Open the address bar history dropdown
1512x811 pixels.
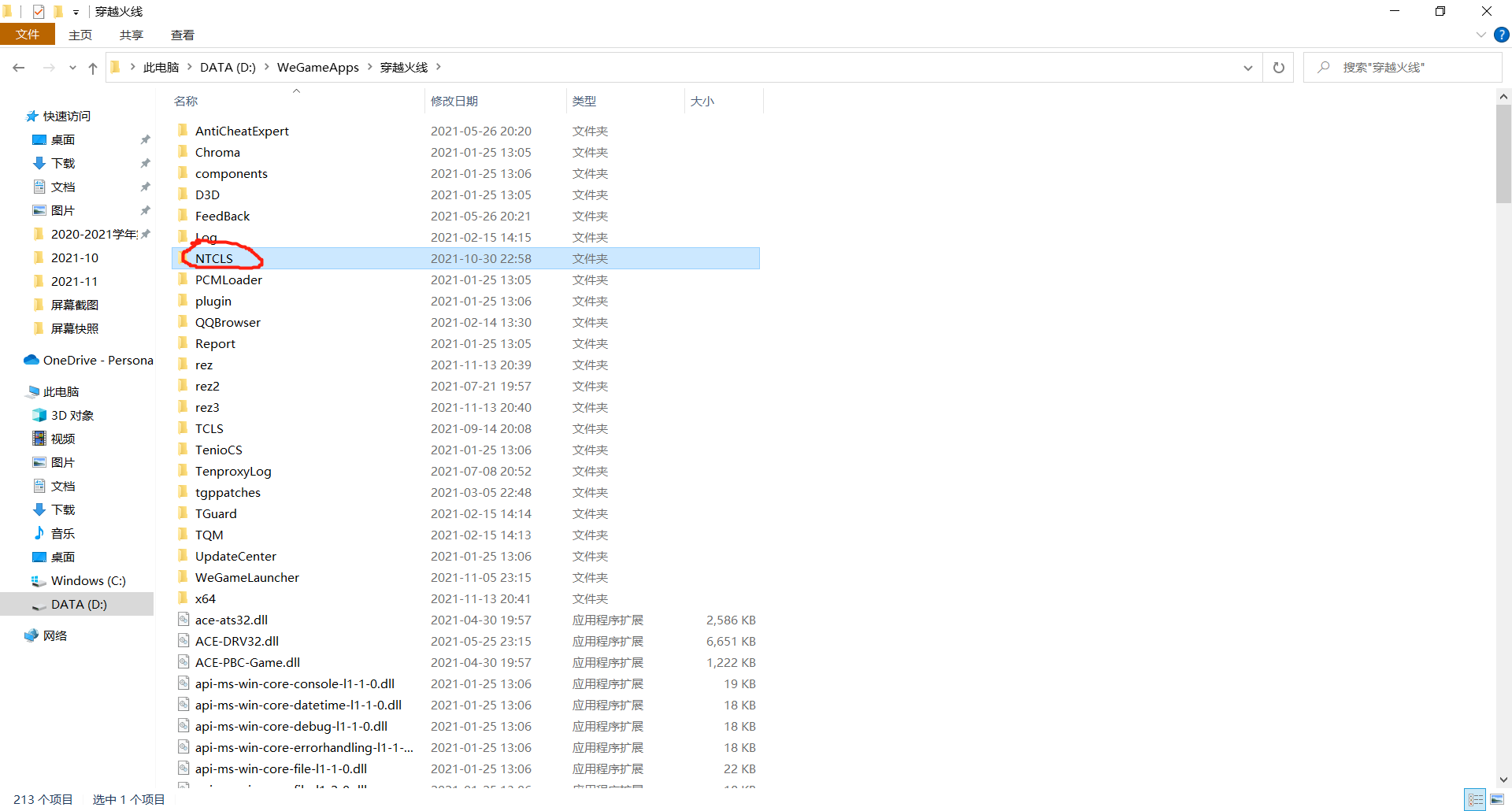click(x=1247, y=68)
